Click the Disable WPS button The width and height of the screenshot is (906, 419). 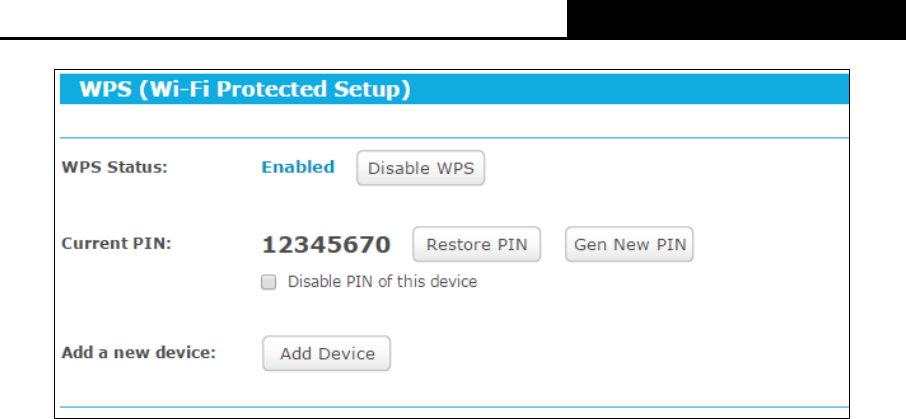[421, 168]
